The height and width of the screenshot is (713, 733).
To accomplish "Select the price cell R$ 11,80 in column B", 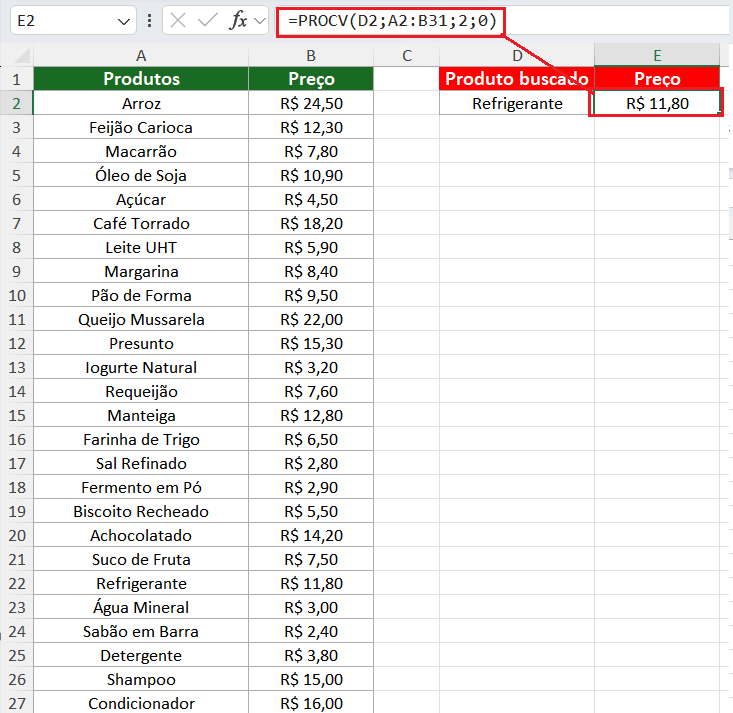I will [311, 583].
